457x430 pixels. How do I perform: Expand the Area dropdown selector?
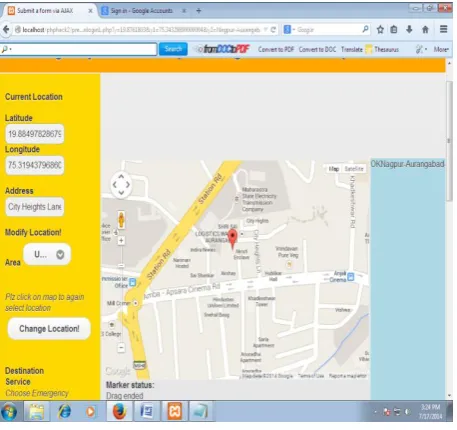(x=47, y=254)
